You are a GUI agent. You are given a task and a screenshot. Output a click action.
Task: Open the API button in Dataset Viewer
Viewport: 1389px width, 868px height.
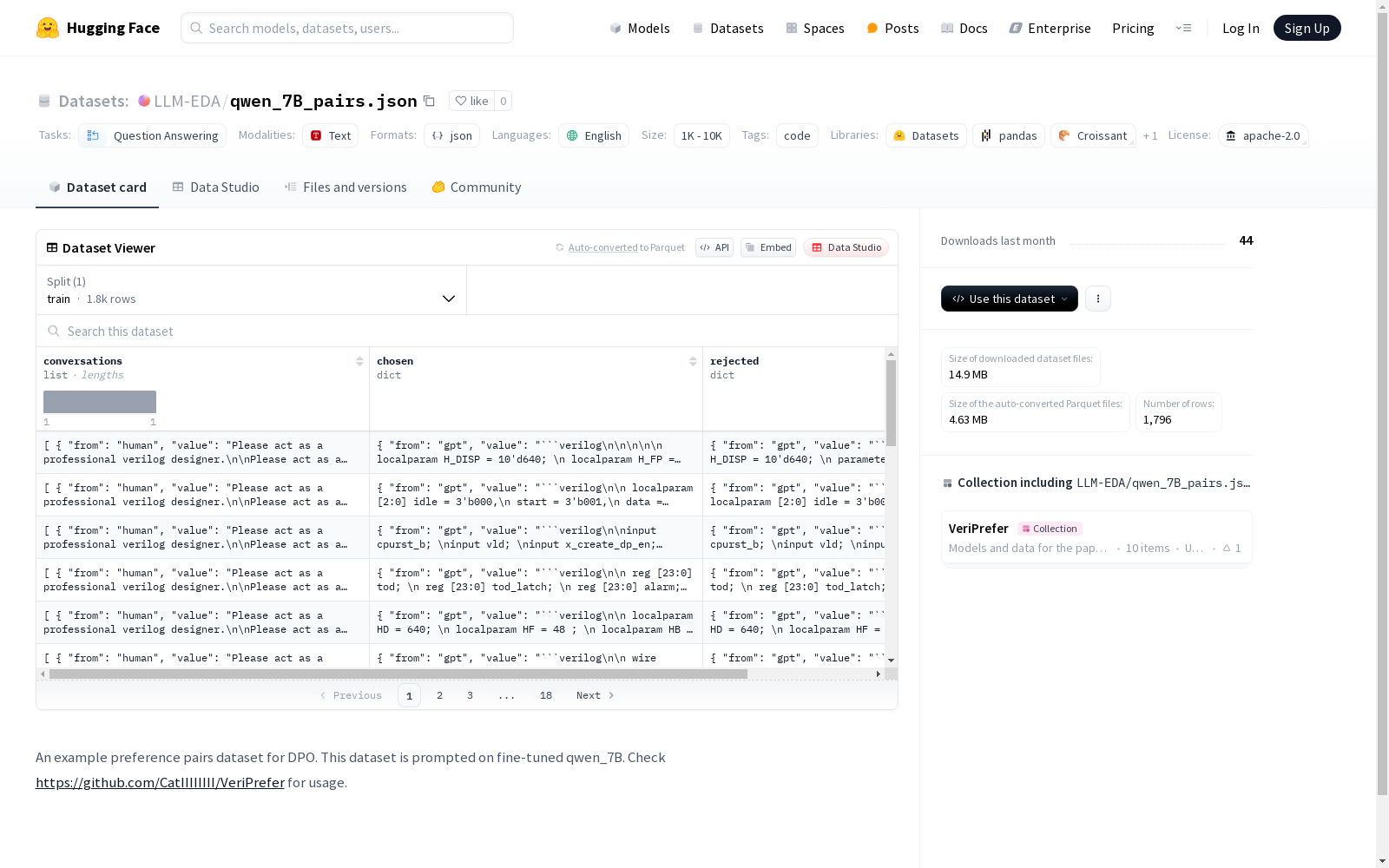pyautogui.click(x=714, y=247)
